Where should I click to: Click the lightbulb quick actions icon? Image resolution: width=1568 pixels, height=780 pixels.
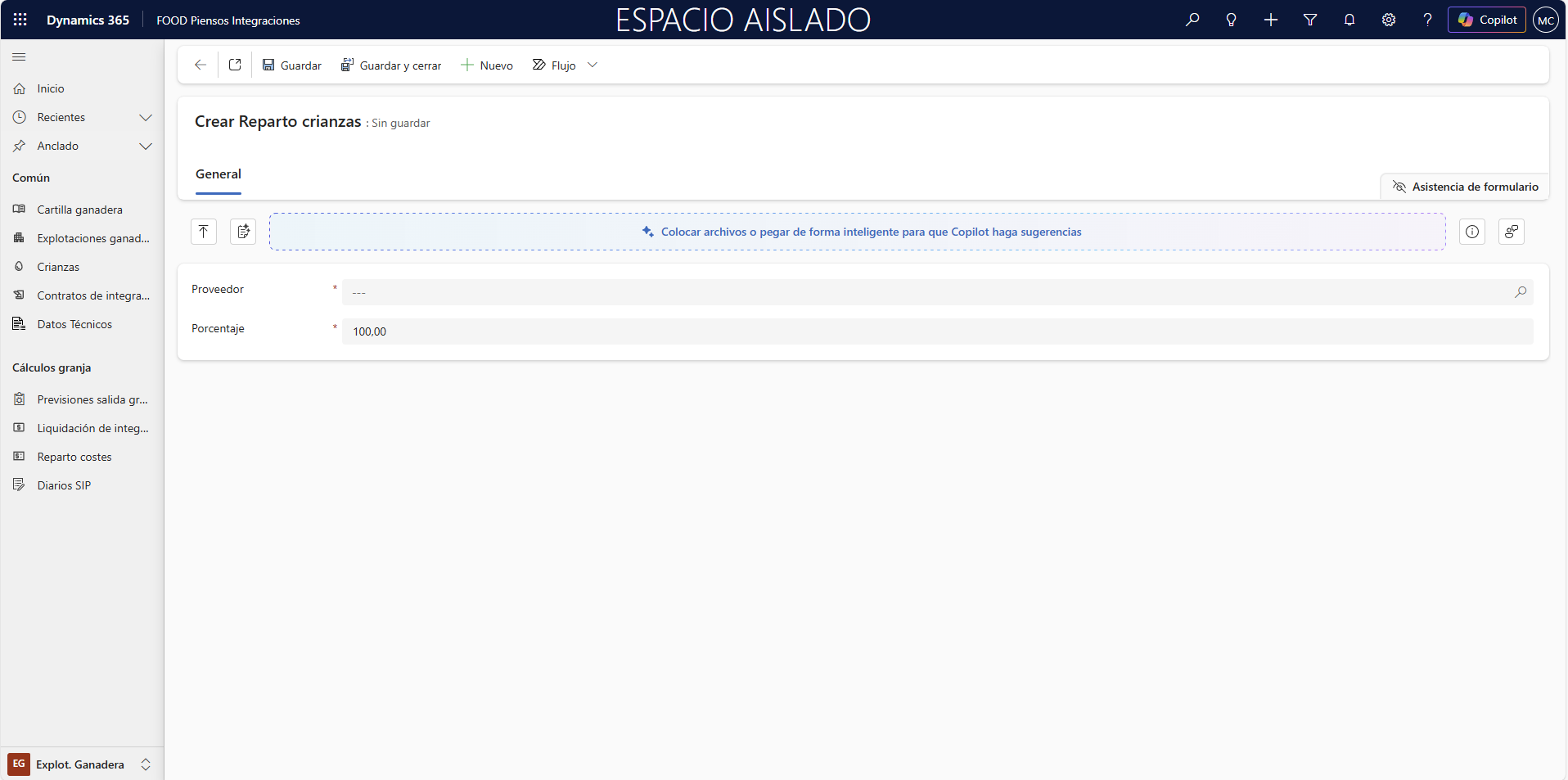[1232, 20]
